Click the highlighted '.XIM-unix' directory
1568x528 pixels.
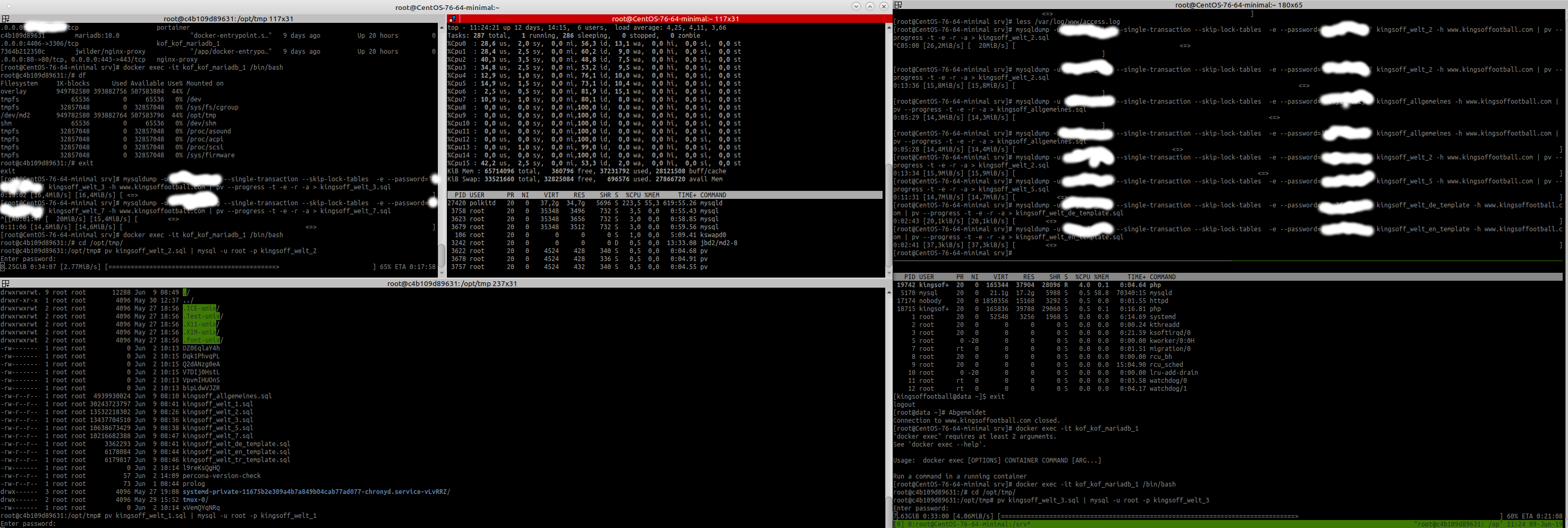click(200, 332)
